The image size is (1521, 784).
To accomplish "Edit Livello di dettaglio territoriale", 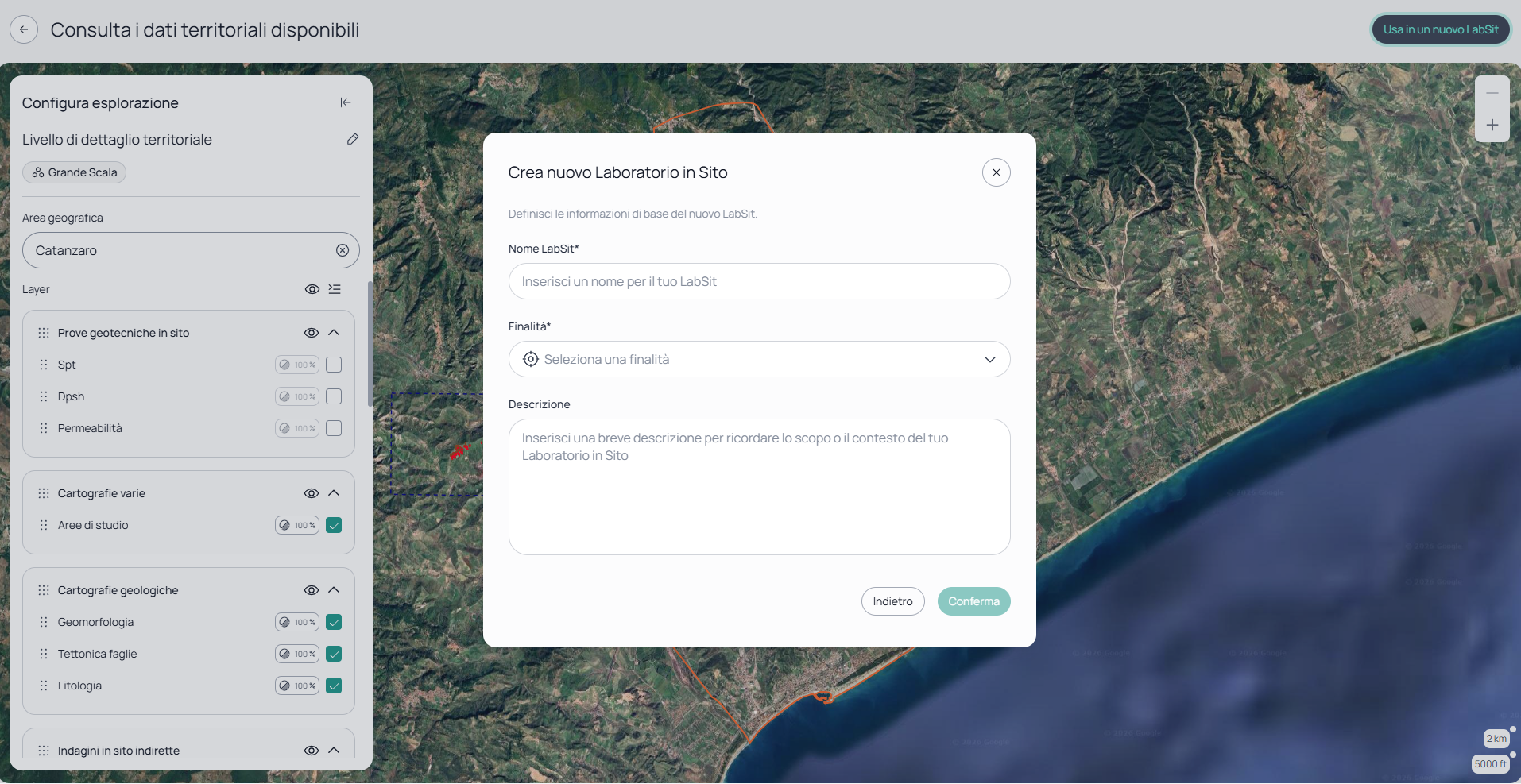I will [353, 139].
